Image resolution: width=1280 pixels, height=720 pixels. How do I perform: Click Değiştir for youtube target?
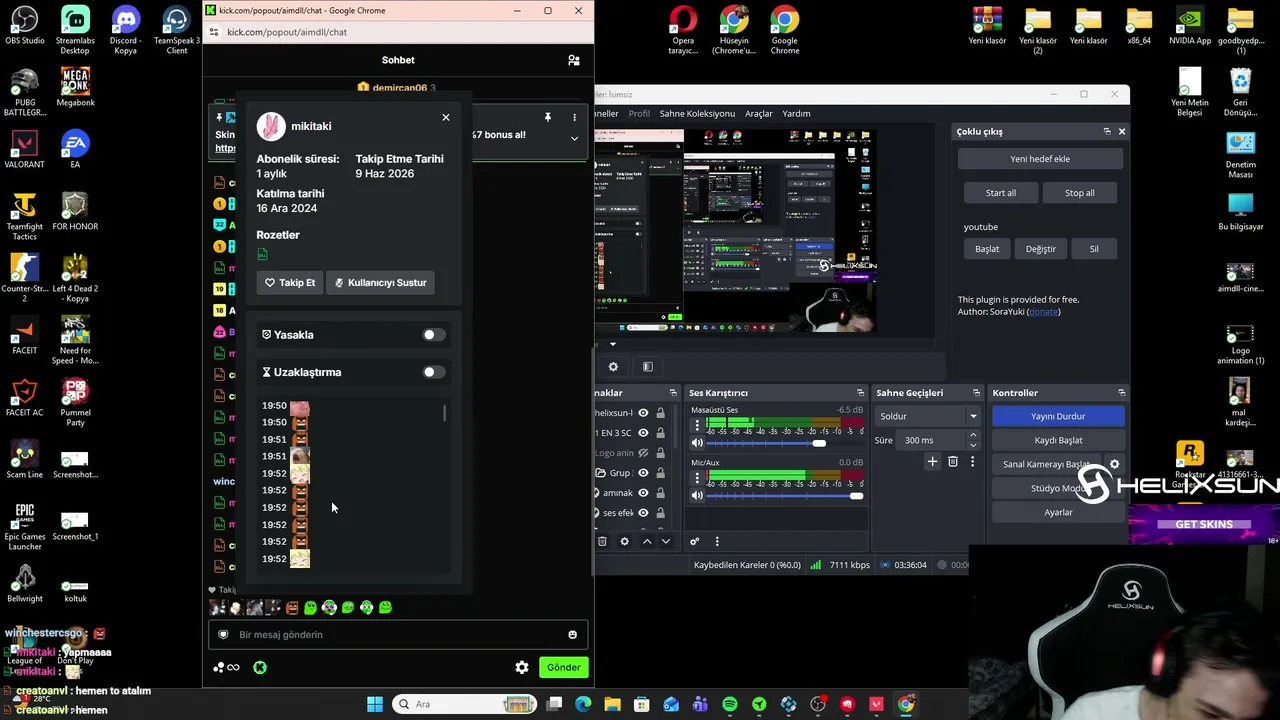click(x=1040, y=249)
